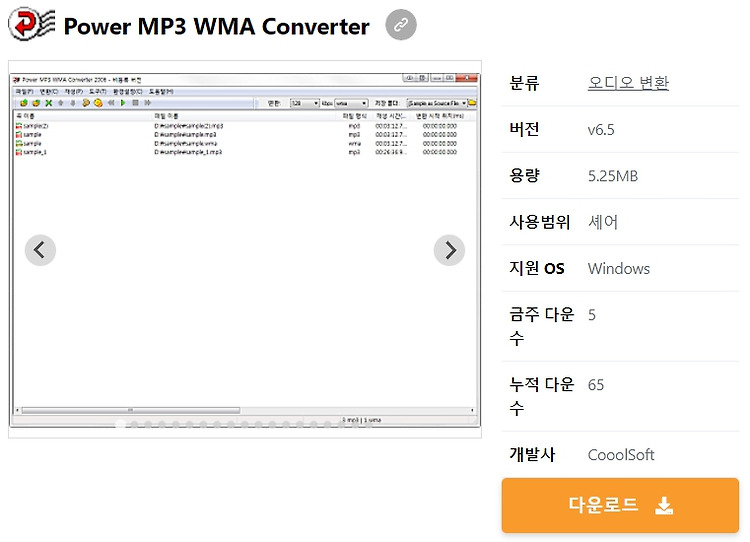The height and width of the screenshot is (542, 750).
Task: Click the license value 셰어
Action: coord(603,222)
